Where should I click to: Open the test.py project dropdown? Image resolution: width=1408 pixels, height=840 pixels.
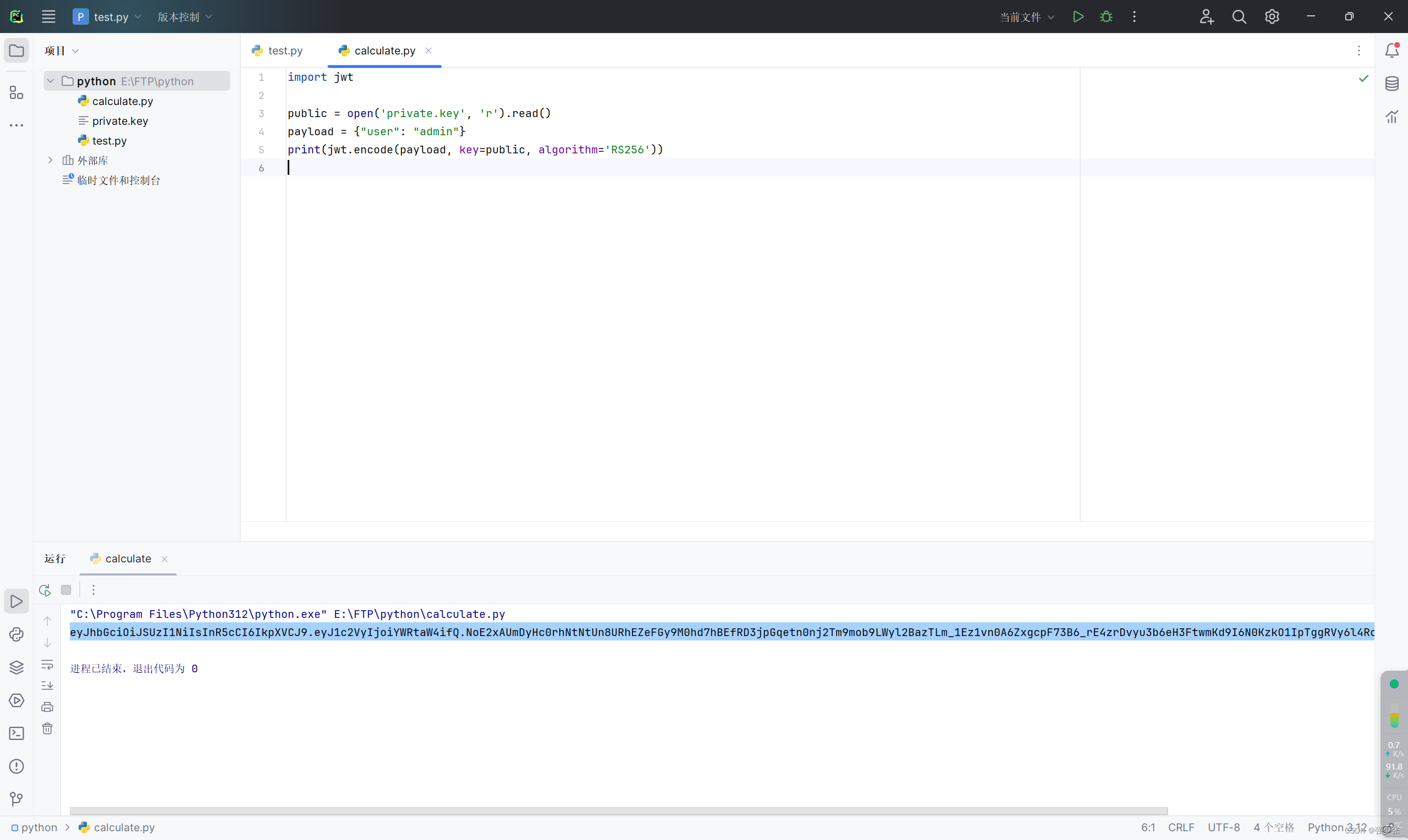click(108, 16)
